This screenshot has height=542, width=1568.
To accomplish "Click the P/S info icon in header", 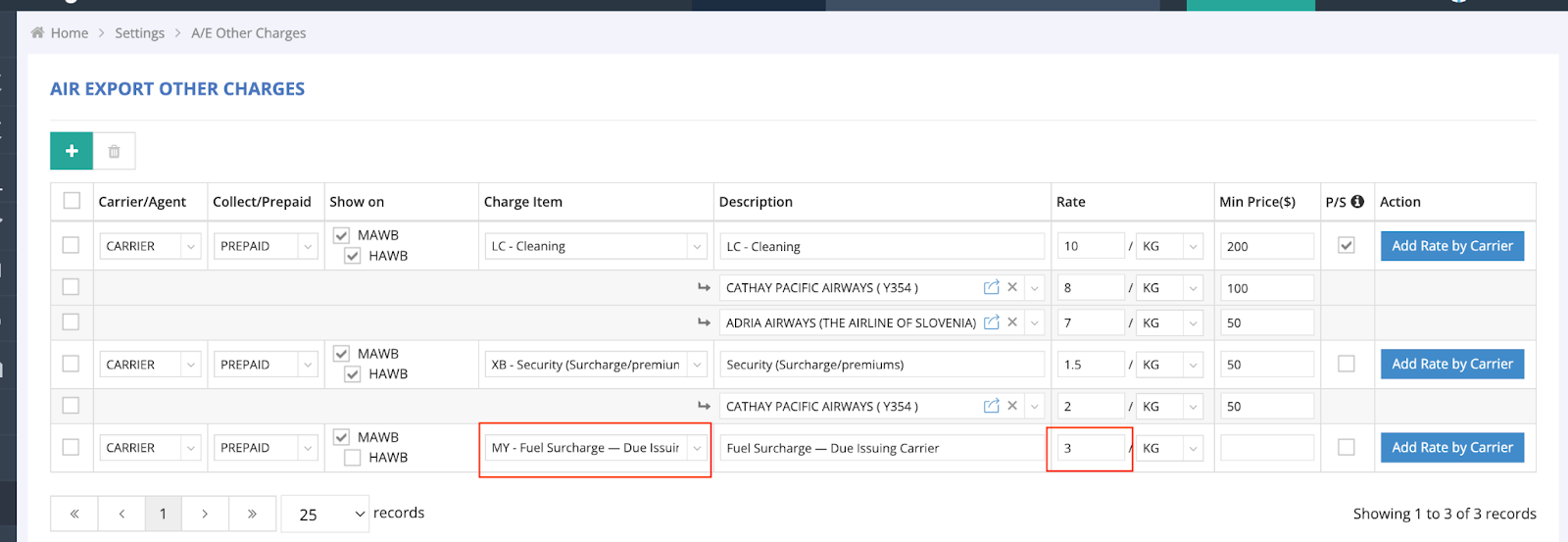I will coord(1357,201).
